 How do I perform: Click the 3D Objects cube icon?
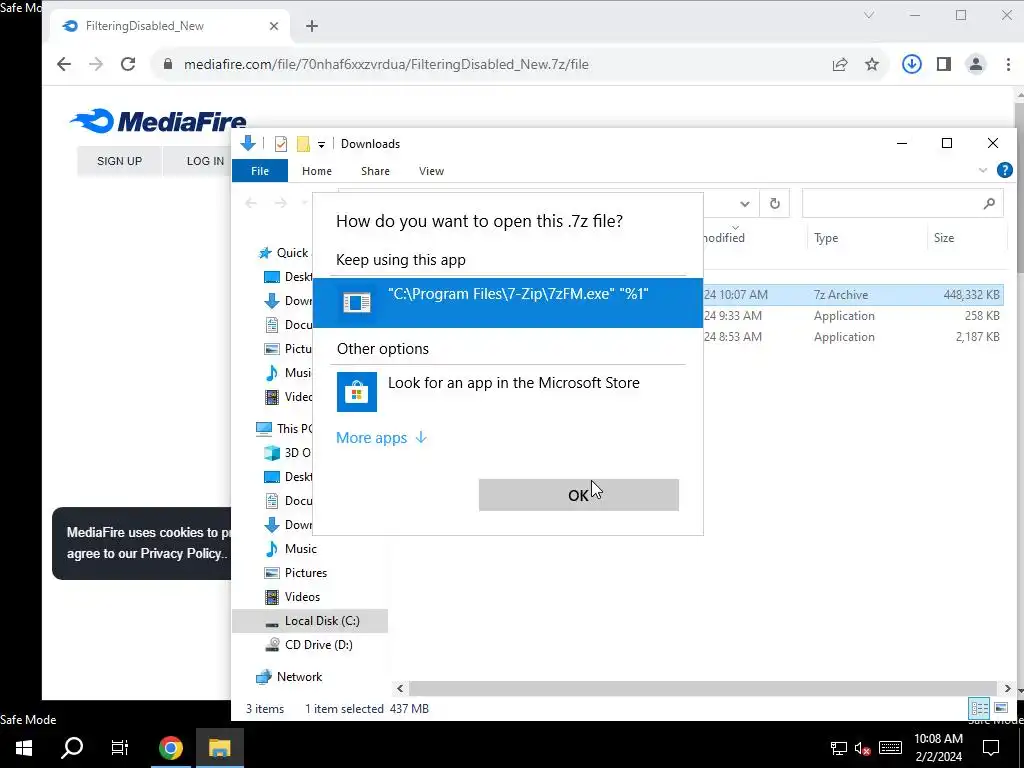(x=272, y=453)
